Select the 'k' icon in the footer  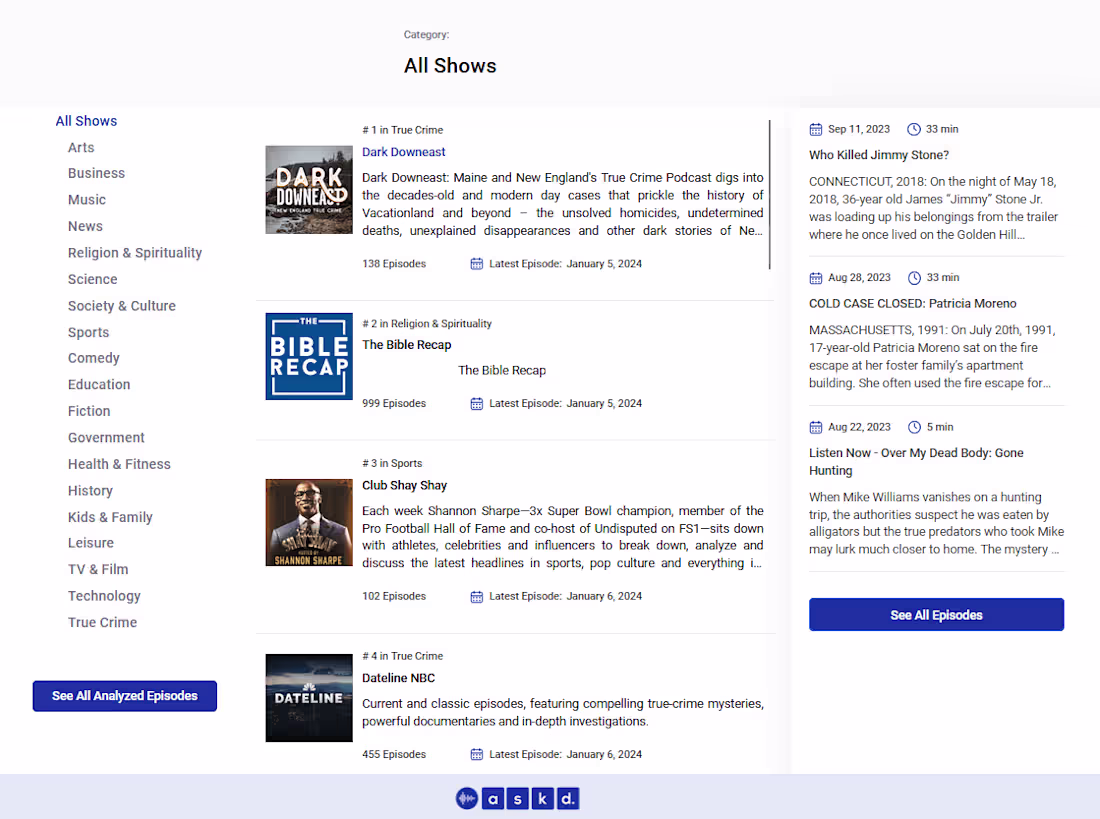click(543, 798)
